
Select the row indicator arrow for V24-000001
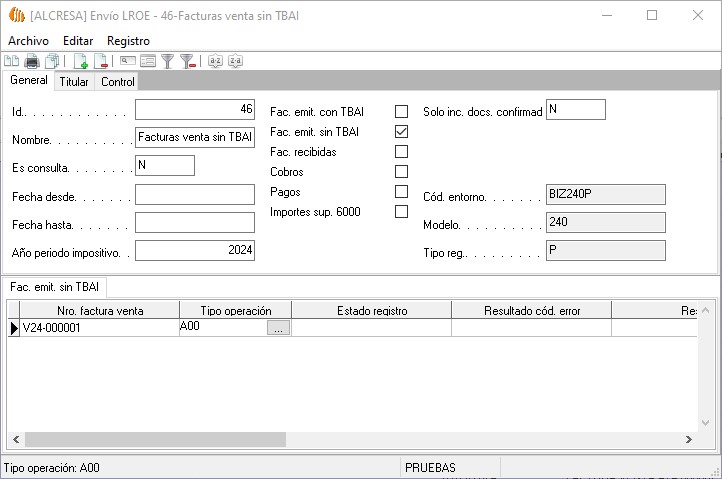pyautogui.click(x=14, y=327)
